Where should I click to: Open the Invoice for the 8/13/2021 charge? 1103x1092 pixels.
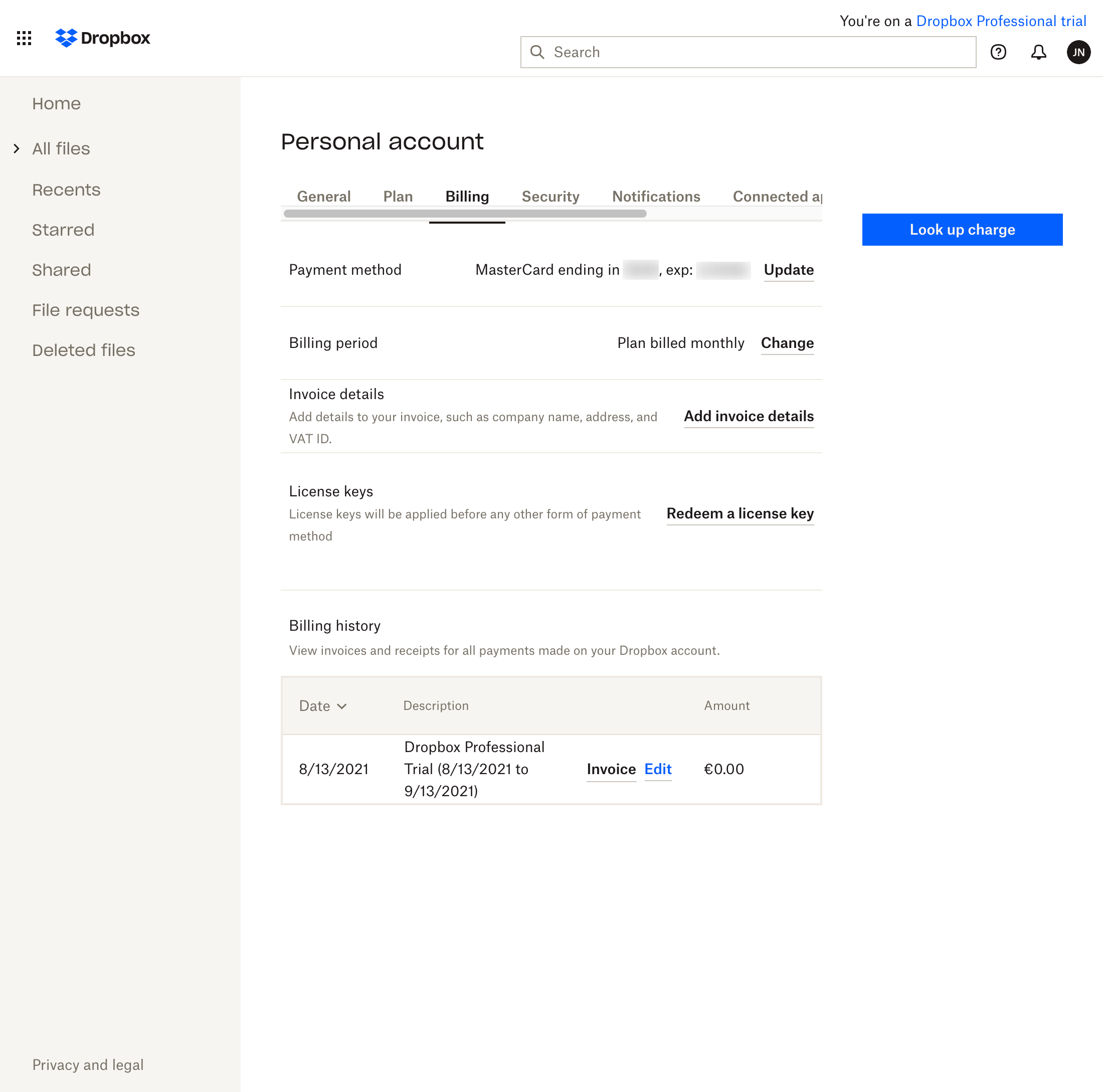[x=611, y=769]
